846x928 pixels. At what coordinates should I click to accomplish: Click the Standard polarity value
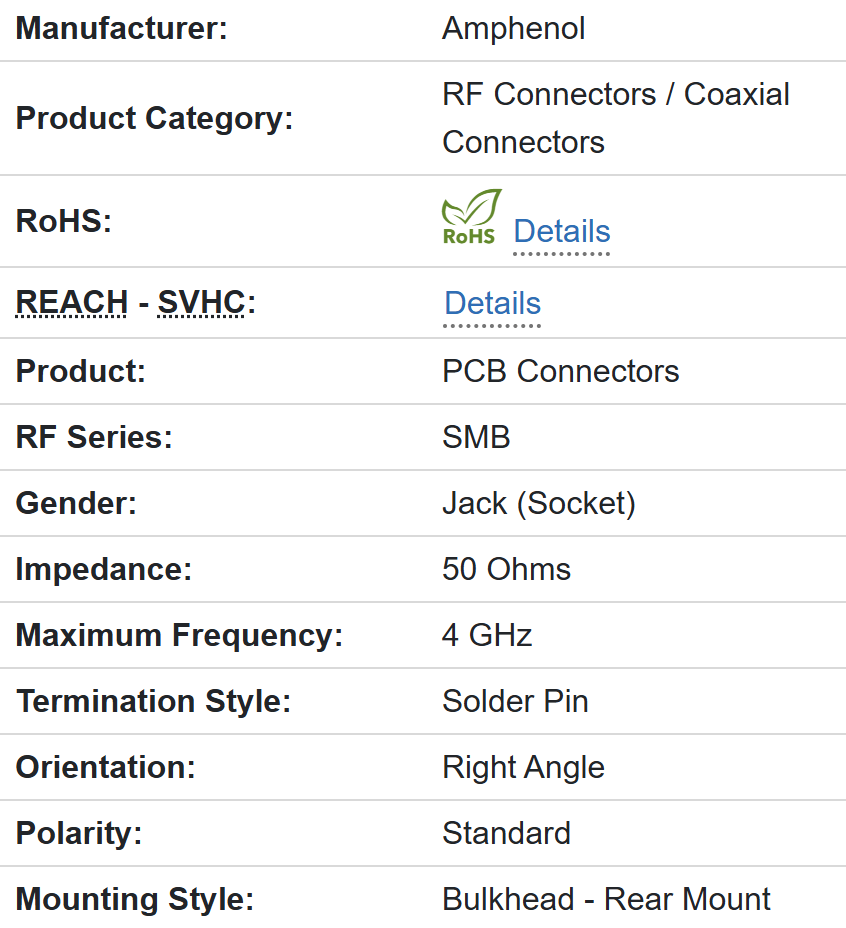click(506, 833)
